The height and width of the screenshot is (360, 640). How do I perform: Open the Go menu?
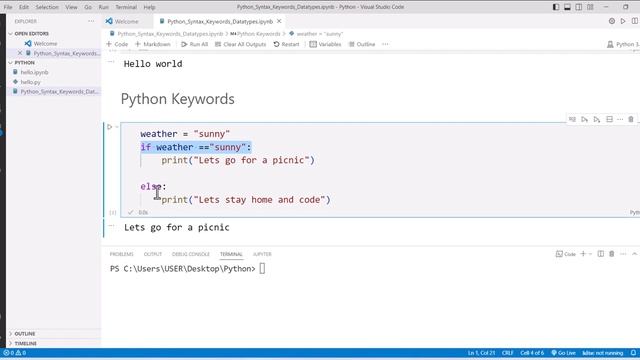(x=88, y=7)
